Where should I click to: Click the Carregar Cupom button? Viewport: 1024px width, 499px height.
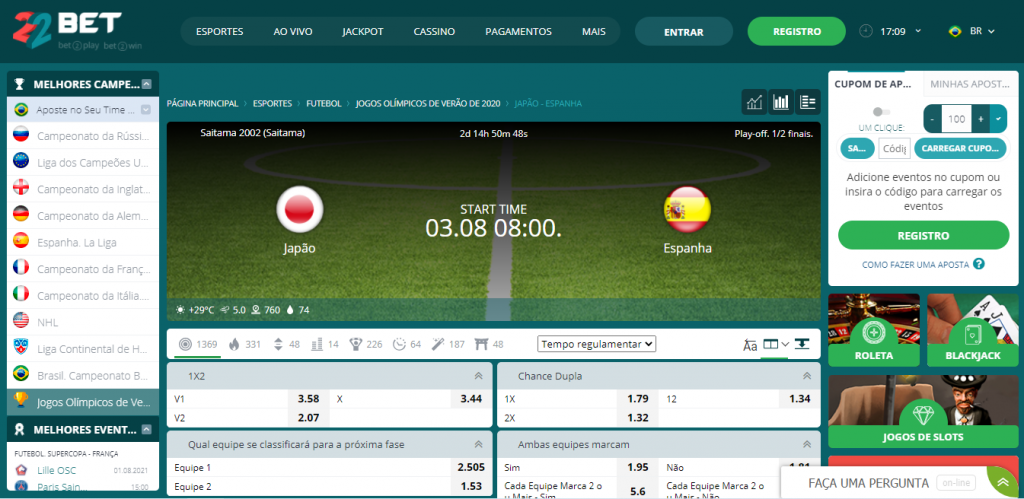click(960, 148)
